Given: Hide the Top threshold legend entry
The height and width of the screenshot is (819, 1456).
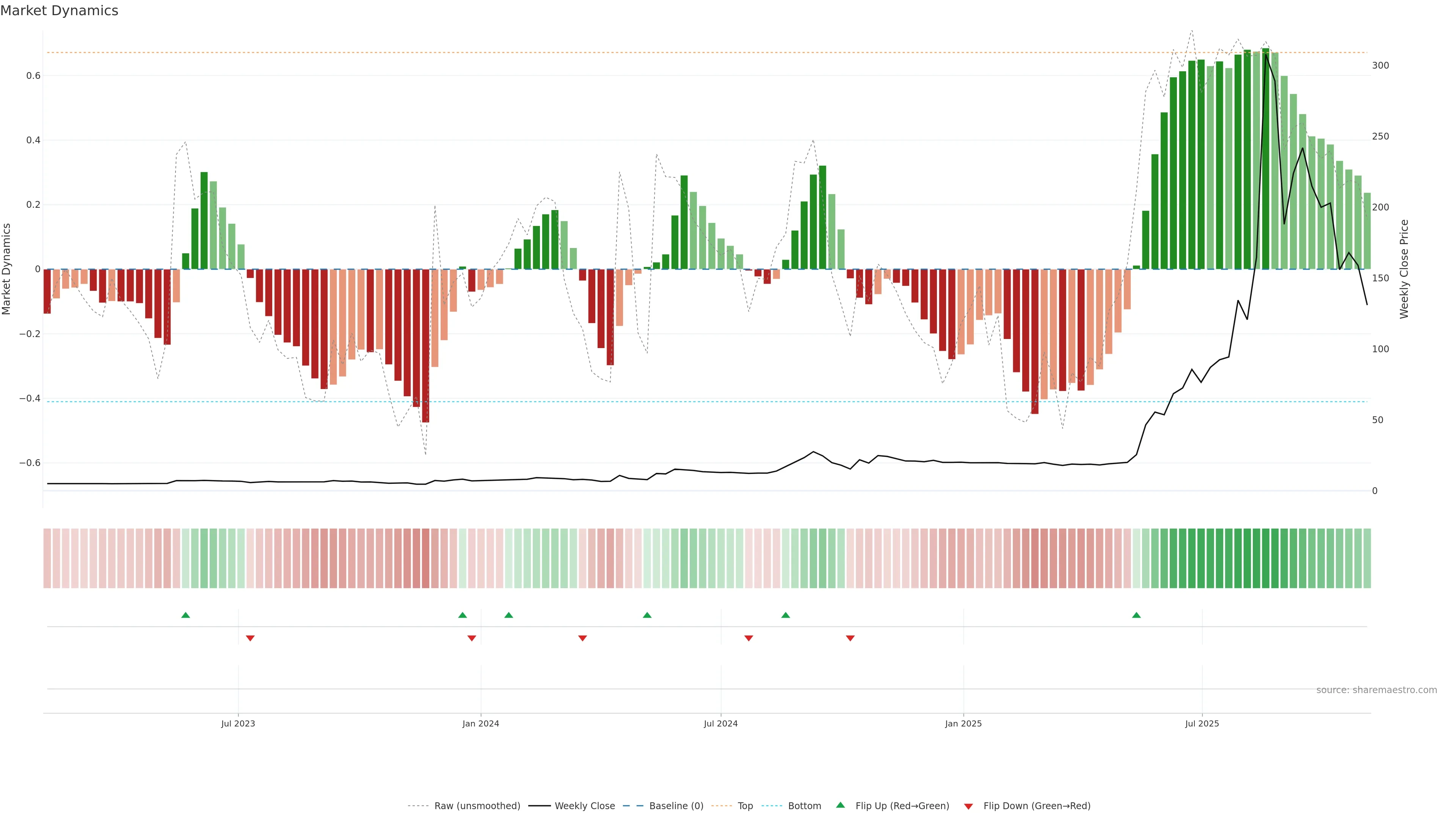Looking at the screenshot, I should pyautogui.click(x=745, y=806).
